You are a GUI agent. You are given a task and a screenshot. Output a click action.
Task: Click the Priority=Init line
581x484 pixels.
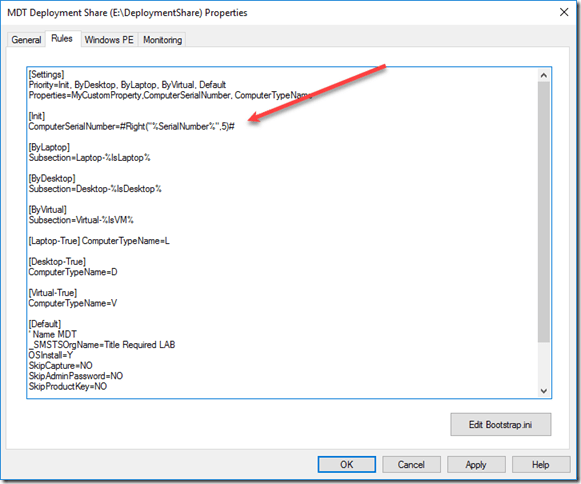pyautogui.click(x=127, y=84)
